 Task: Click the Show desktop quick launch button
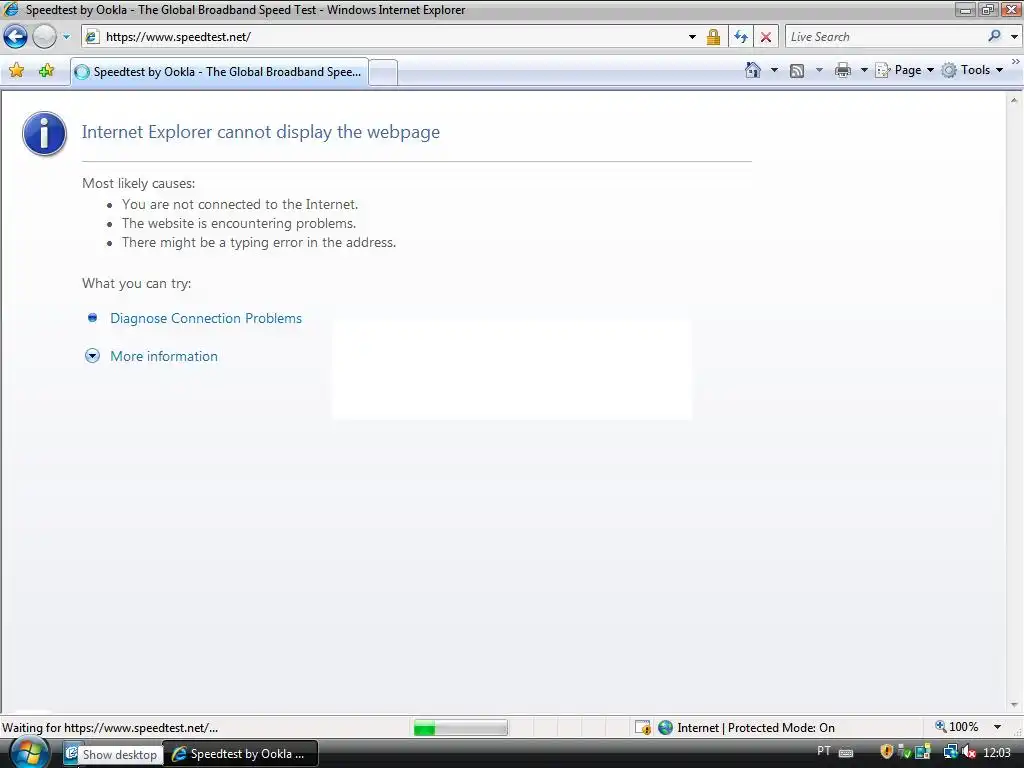[71, 754]
